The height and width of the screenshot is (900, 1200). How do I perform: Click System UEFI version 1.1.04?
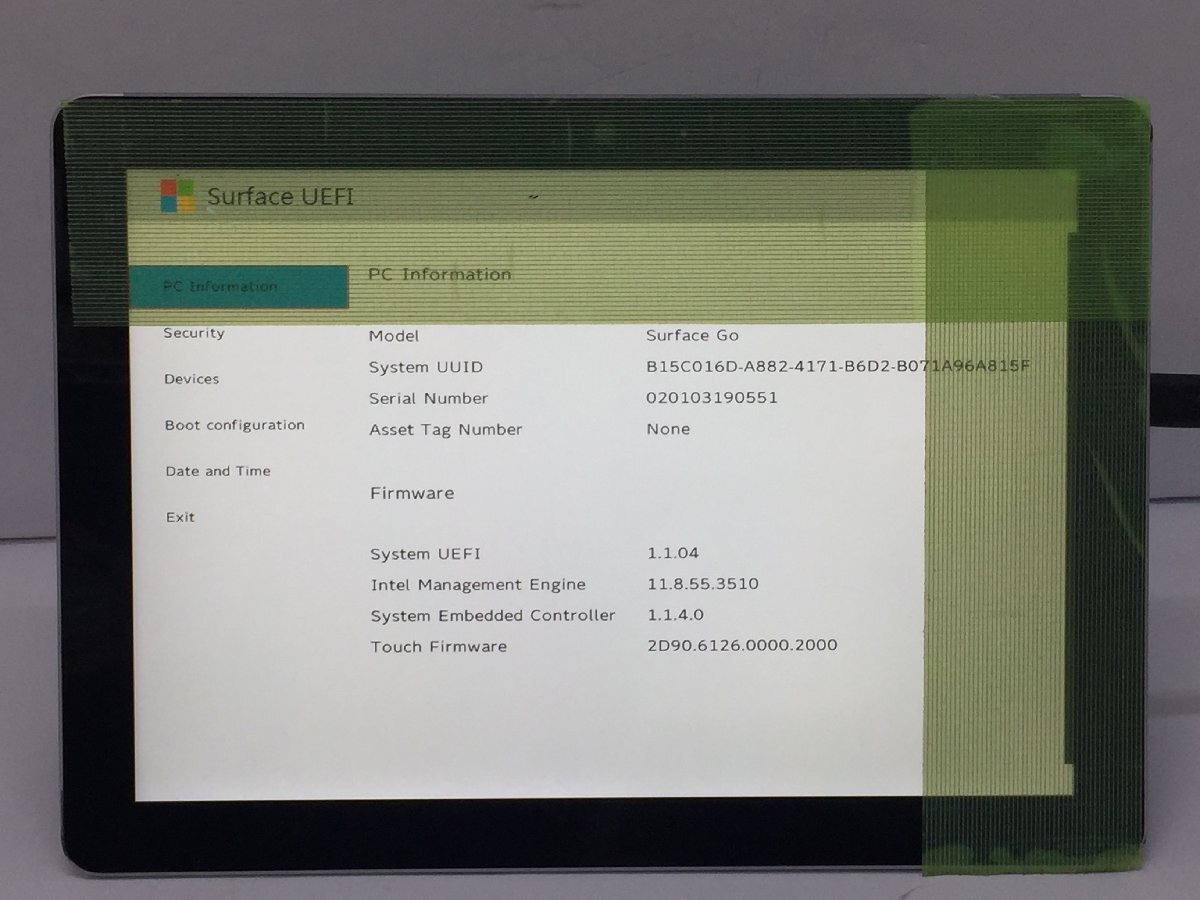click(x=673, y=553)
